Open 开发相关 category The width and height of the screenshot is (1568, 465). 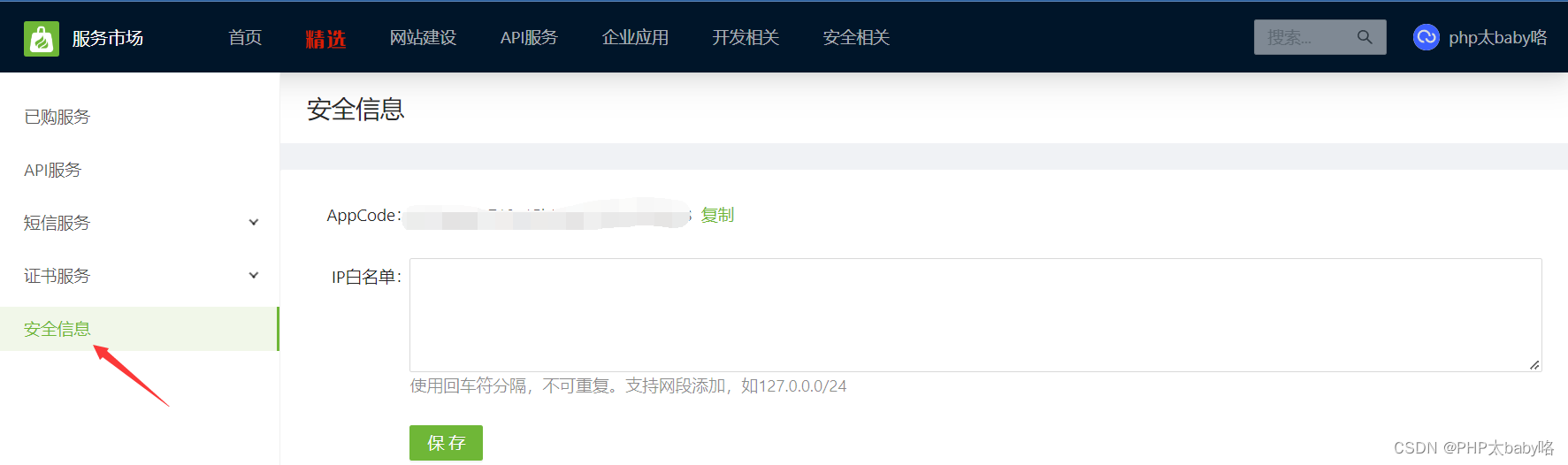click(x=746, y=37)
